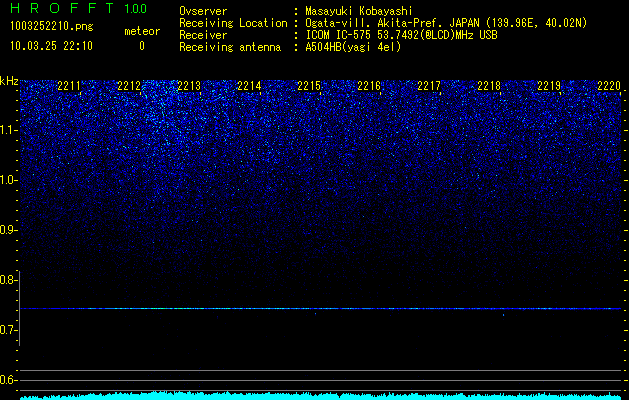This screenshot has width=629, height=400.
Task: Click the meteor count value 0
Action: (x=142, y=46)
